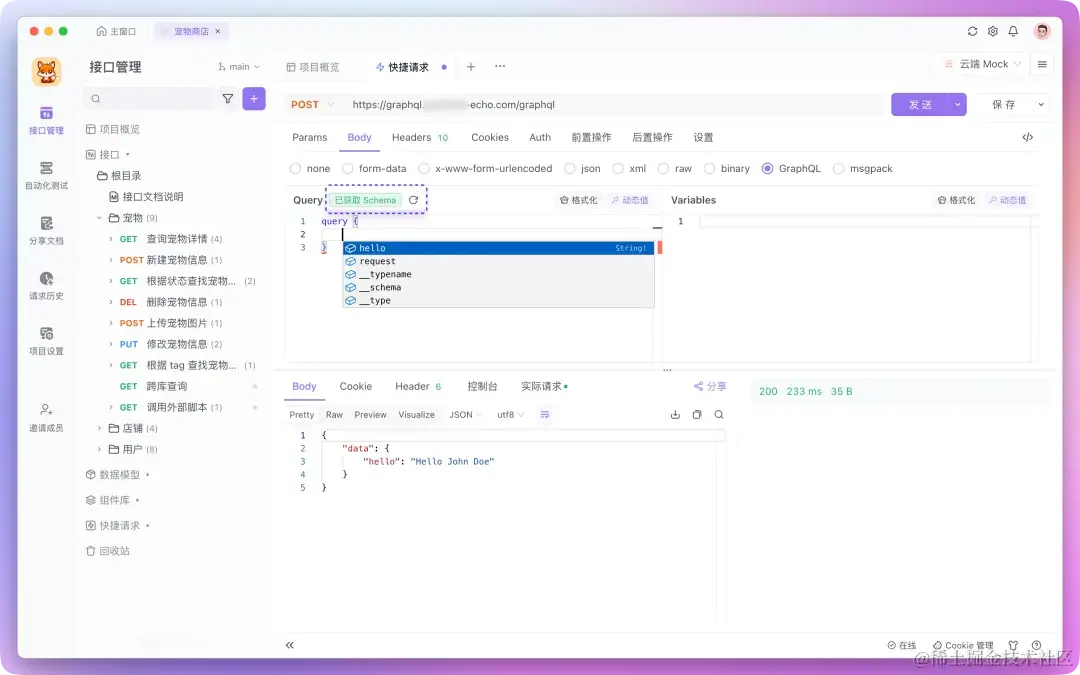Image resolution: width=1080 pixels, height=675 pixels.
Task: Expand the 用户 folder
Action: (133, 450)
